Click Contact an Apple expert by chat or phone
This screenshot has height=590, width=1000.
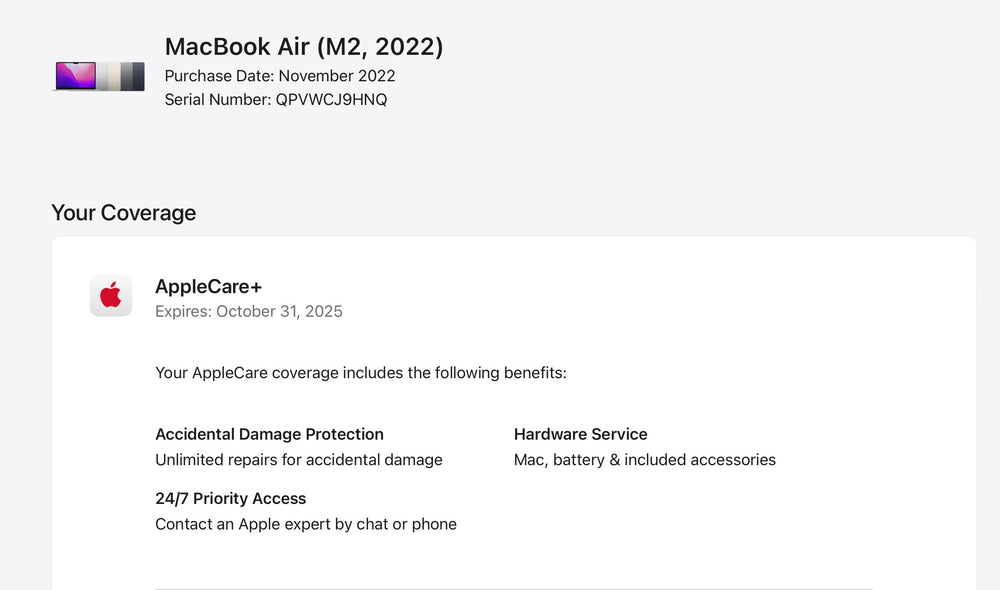[306, 524]
